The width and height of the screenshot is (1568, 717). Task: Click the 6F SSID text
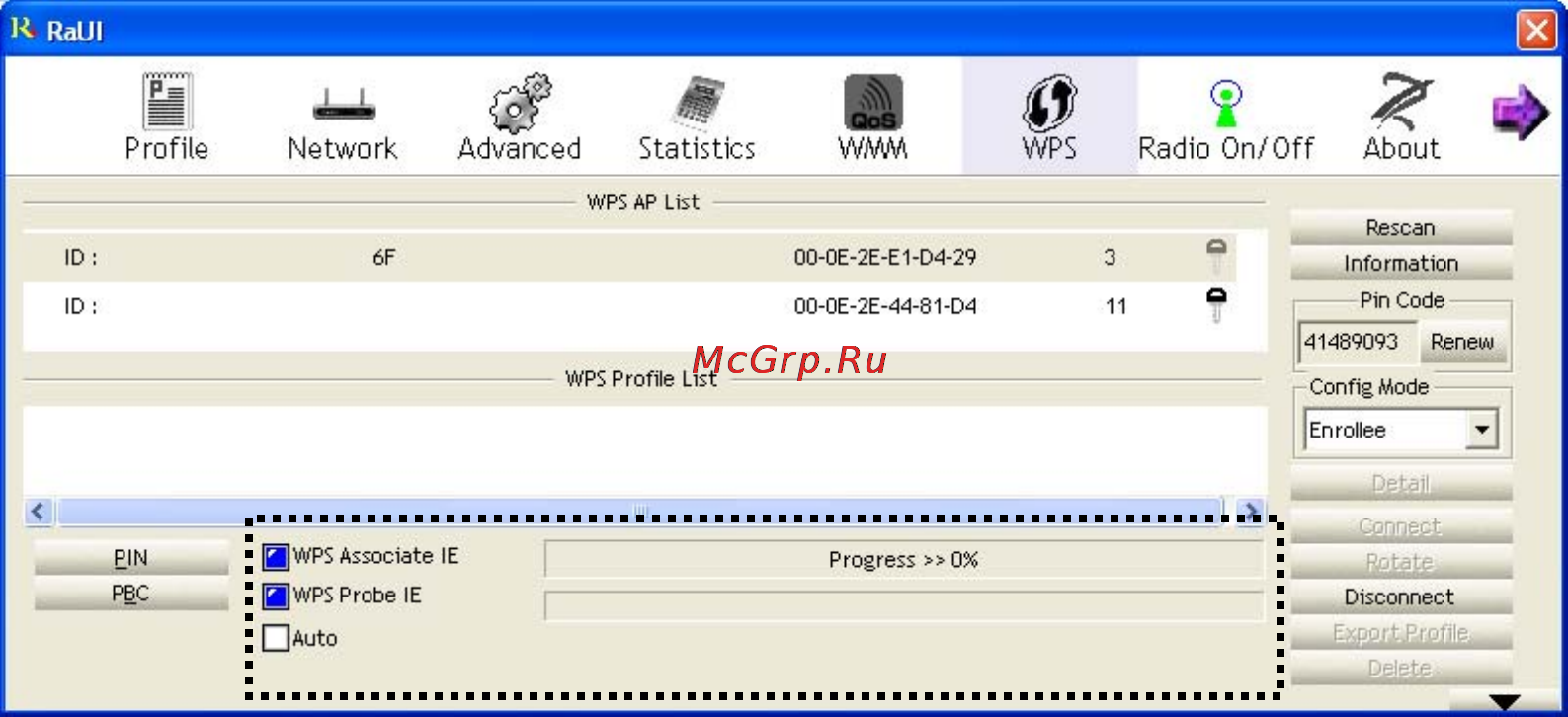pos(383,257)
